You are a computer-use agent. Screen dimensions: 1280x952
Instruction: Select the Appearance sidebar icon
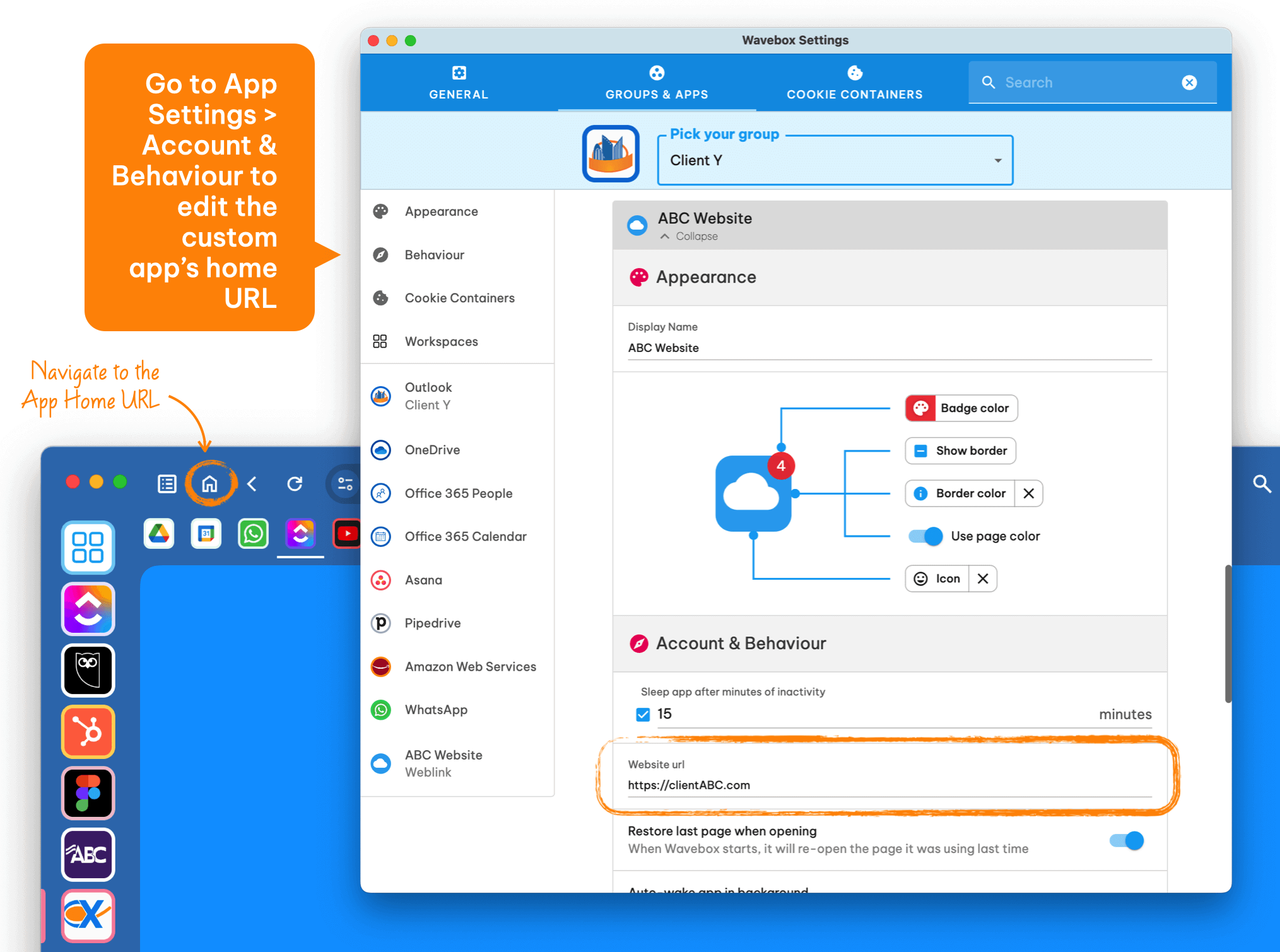[384, 211]
